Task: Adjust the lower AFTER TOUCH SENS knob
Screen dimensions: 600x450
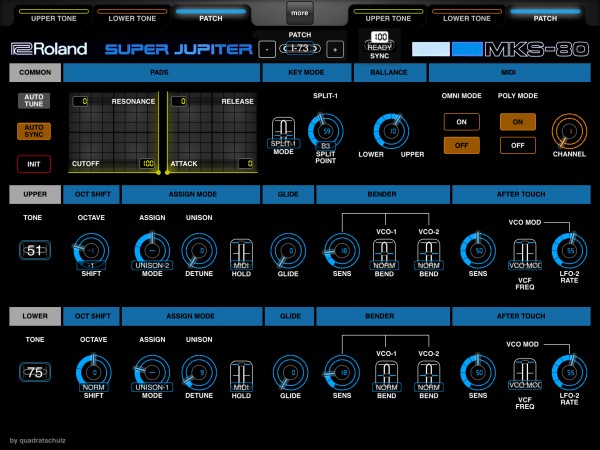Action: (478, 373)
